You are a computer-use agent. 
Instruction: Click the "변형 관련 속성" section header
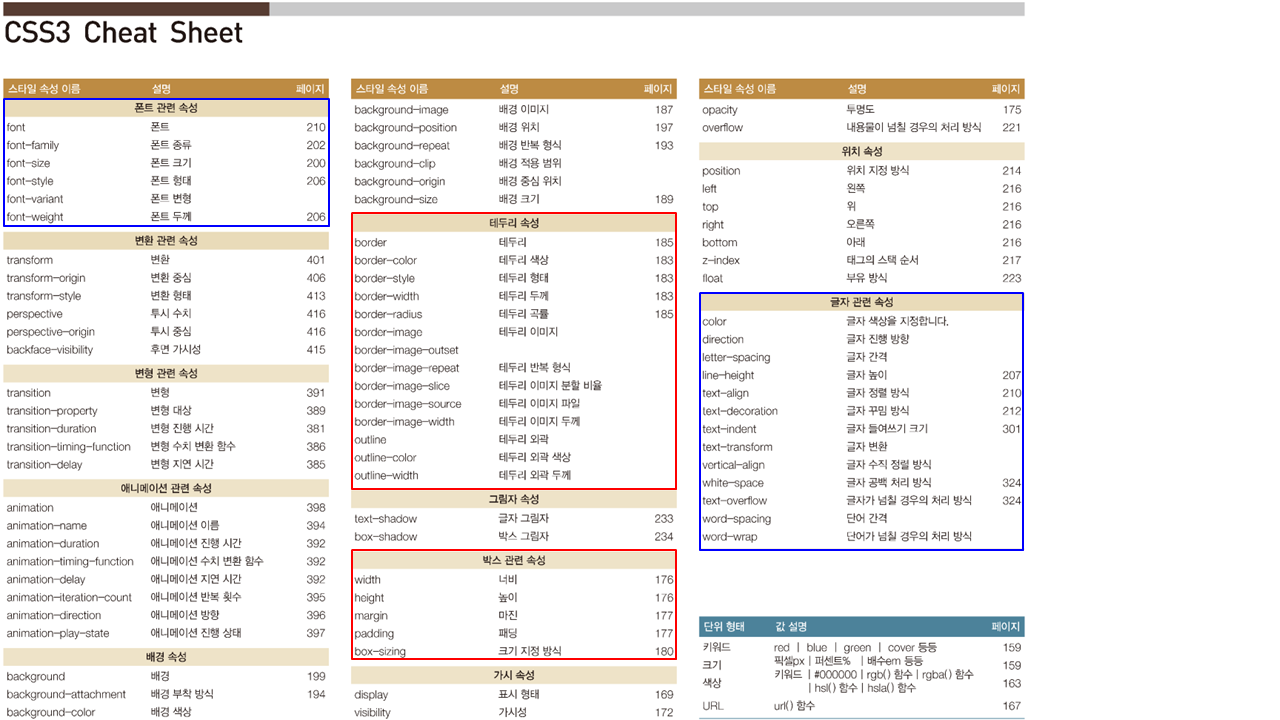(x=166, y=373)
